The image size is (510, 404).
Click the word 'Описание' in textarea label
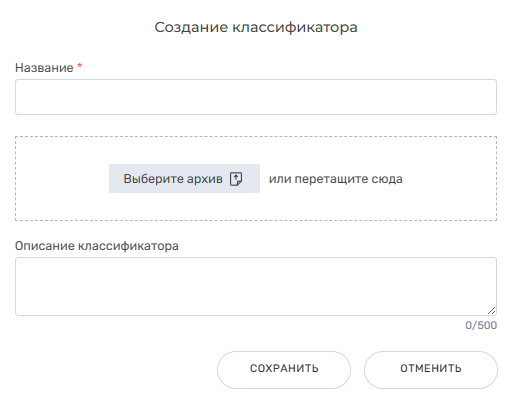[45, 246]
